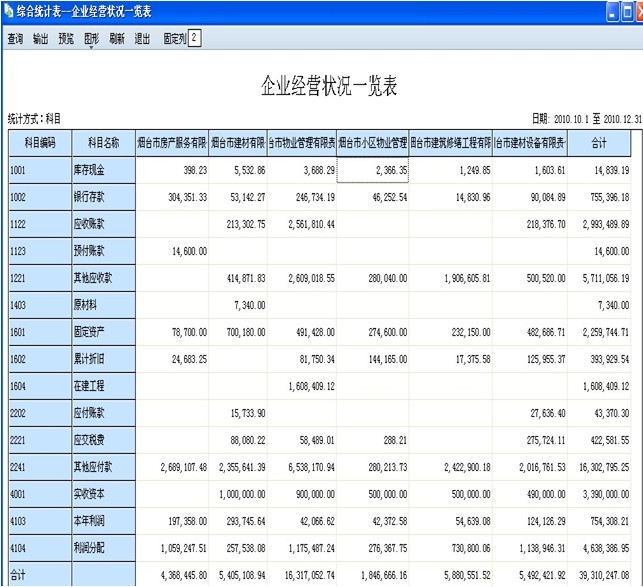
Task: Select the 实收资本 row name
Action: click(x=103, y=494)
